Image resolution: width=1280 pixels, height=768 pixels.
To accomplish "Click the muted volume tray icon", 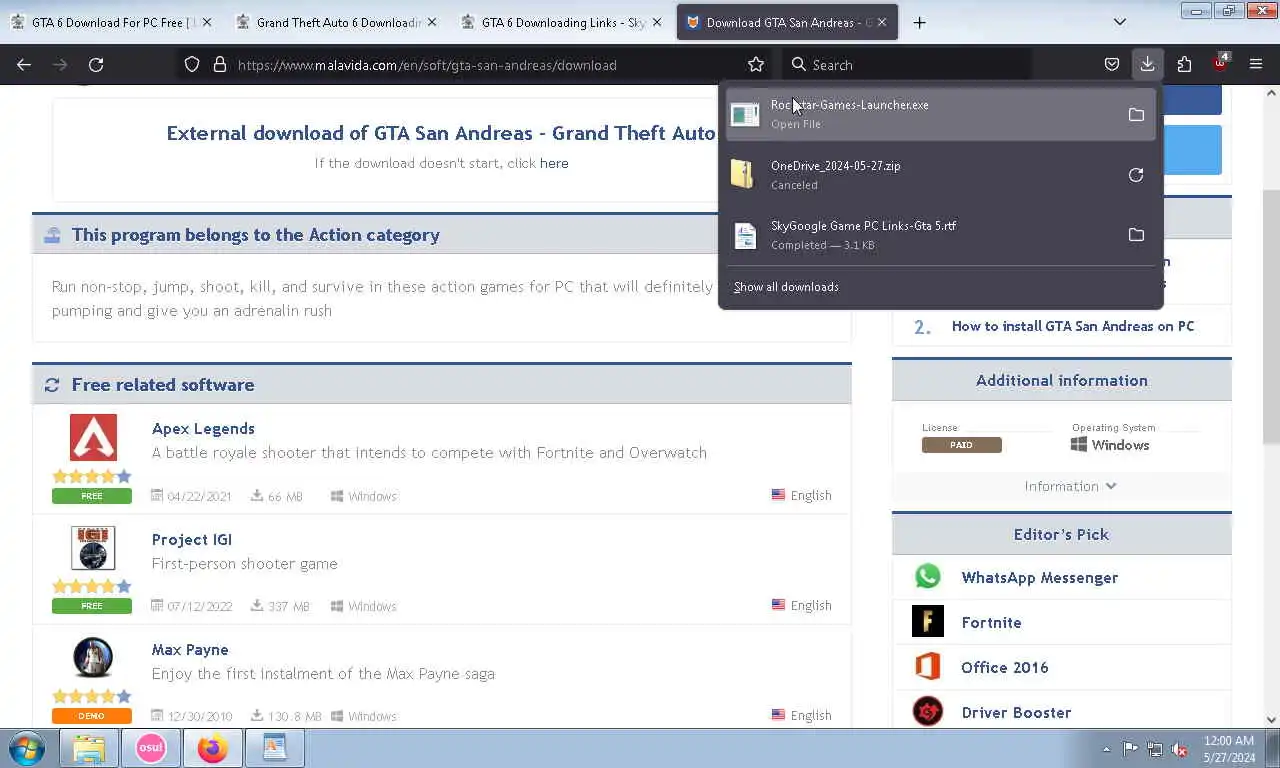I will 1179,749.
